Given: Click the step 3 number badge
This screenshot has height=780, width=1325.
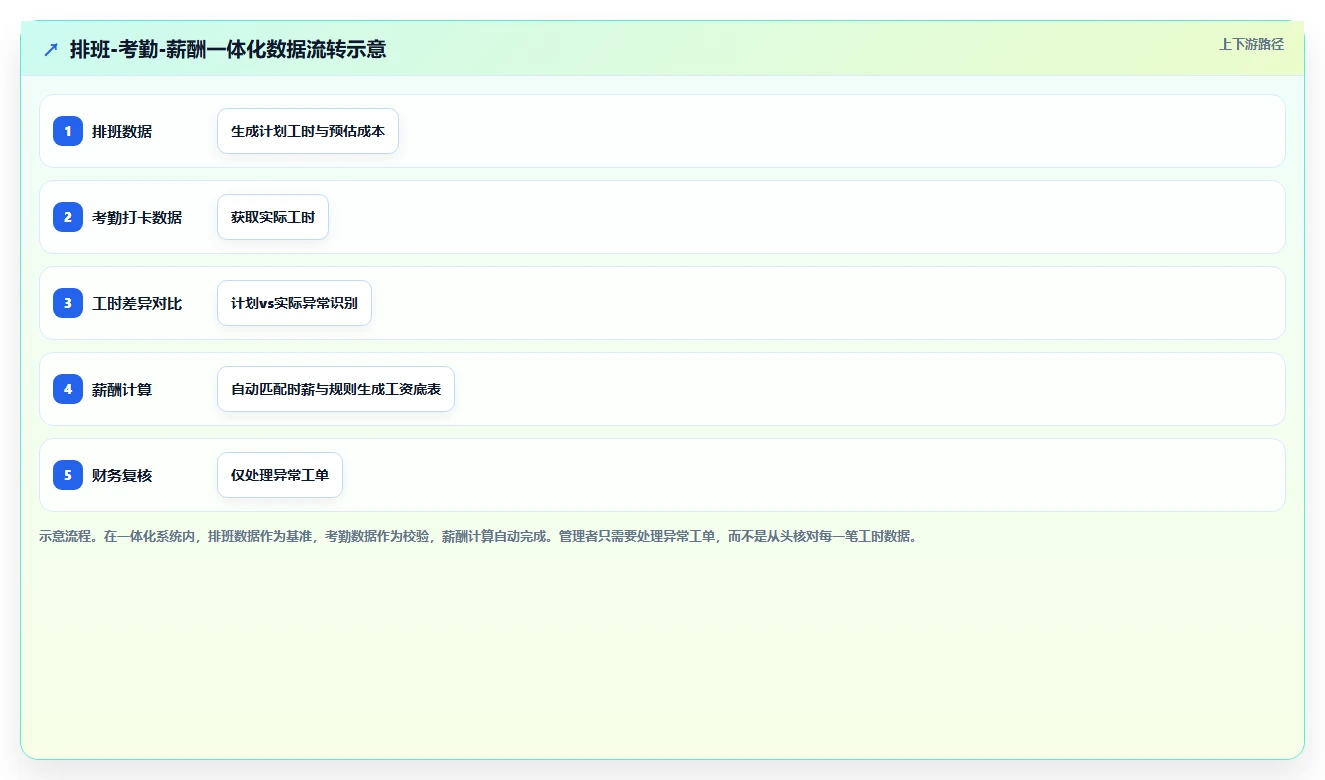Looking at the screenshot, I should click(x=68, y=303).
